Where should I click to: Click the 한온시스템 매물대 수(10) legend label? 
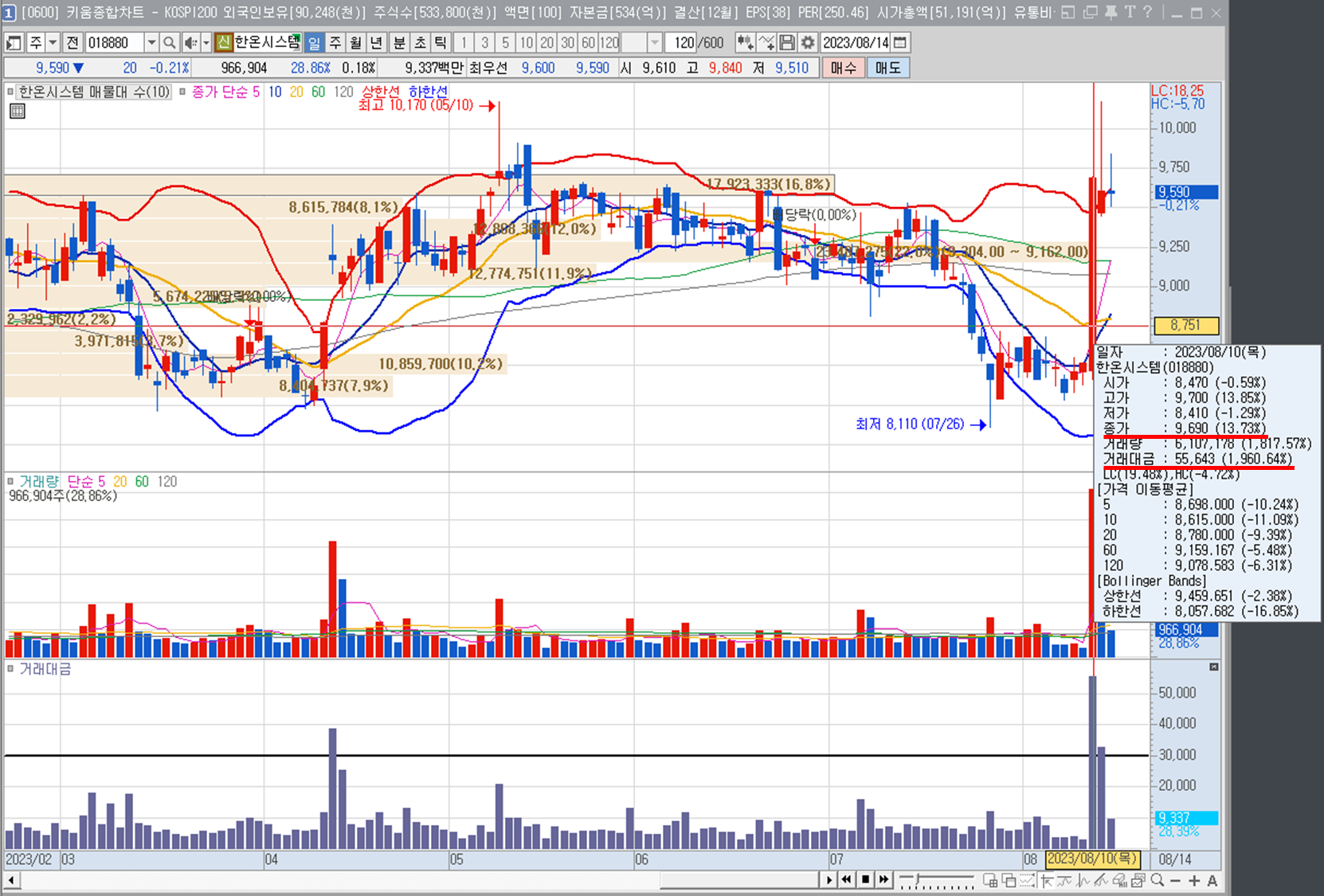[x=94, y=92]
